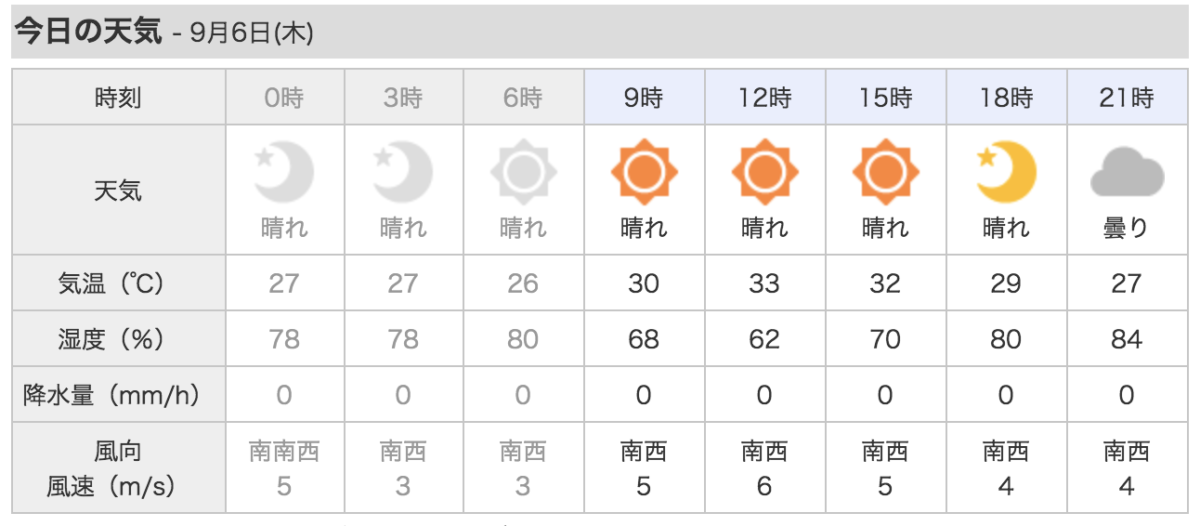This screenshot has width=1200, height=526.
Task: Click the sun icon under 15時
Action: click(885, 172)
